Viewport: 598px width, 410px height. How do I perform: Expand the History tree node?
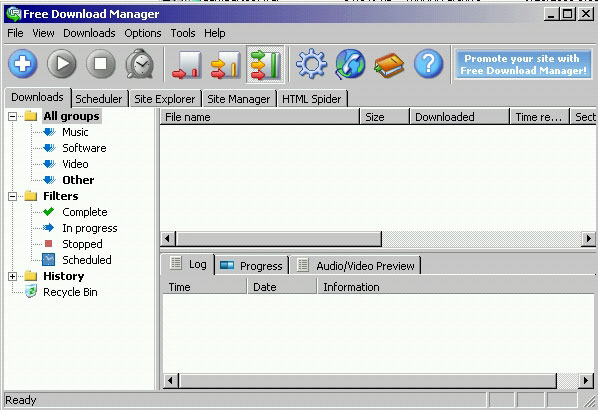[x=13, y=277]
